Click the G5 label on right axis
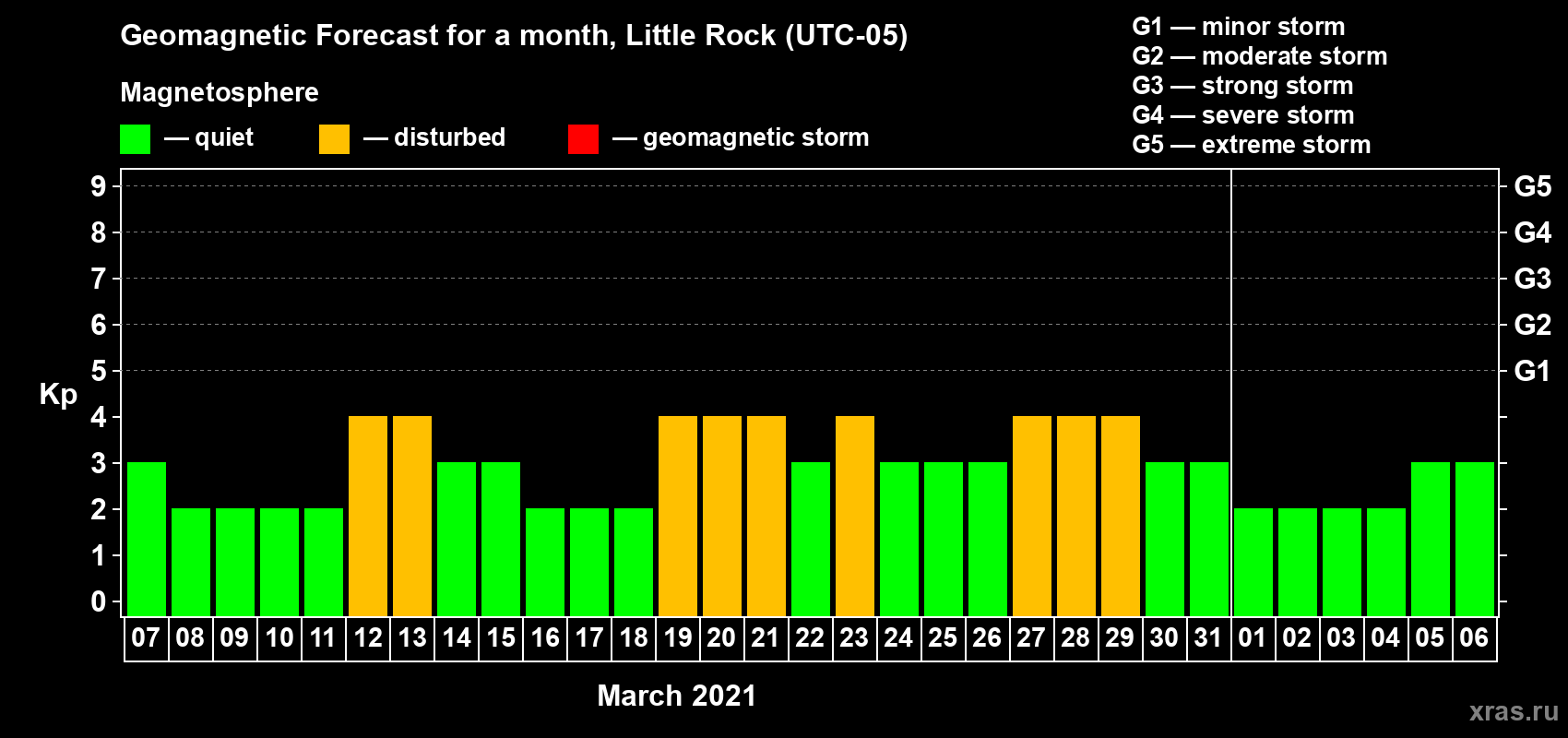The image size is (1568, 738). (x=1532, y=186)
